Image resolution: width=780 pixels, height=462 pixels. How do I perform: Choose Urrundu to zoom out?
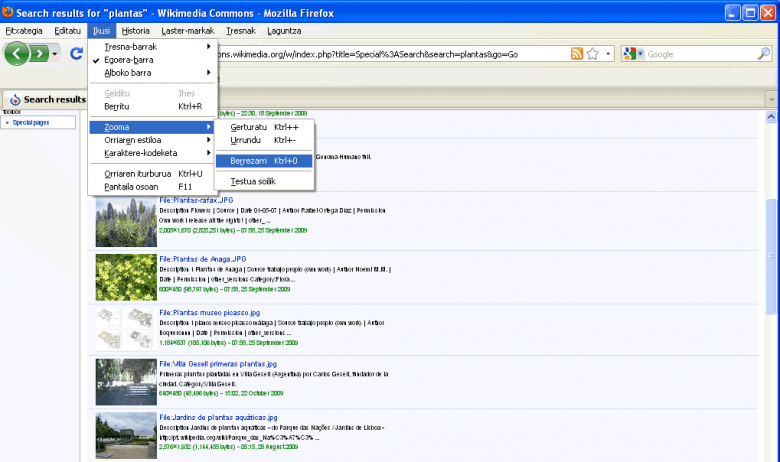pos(264,140)
